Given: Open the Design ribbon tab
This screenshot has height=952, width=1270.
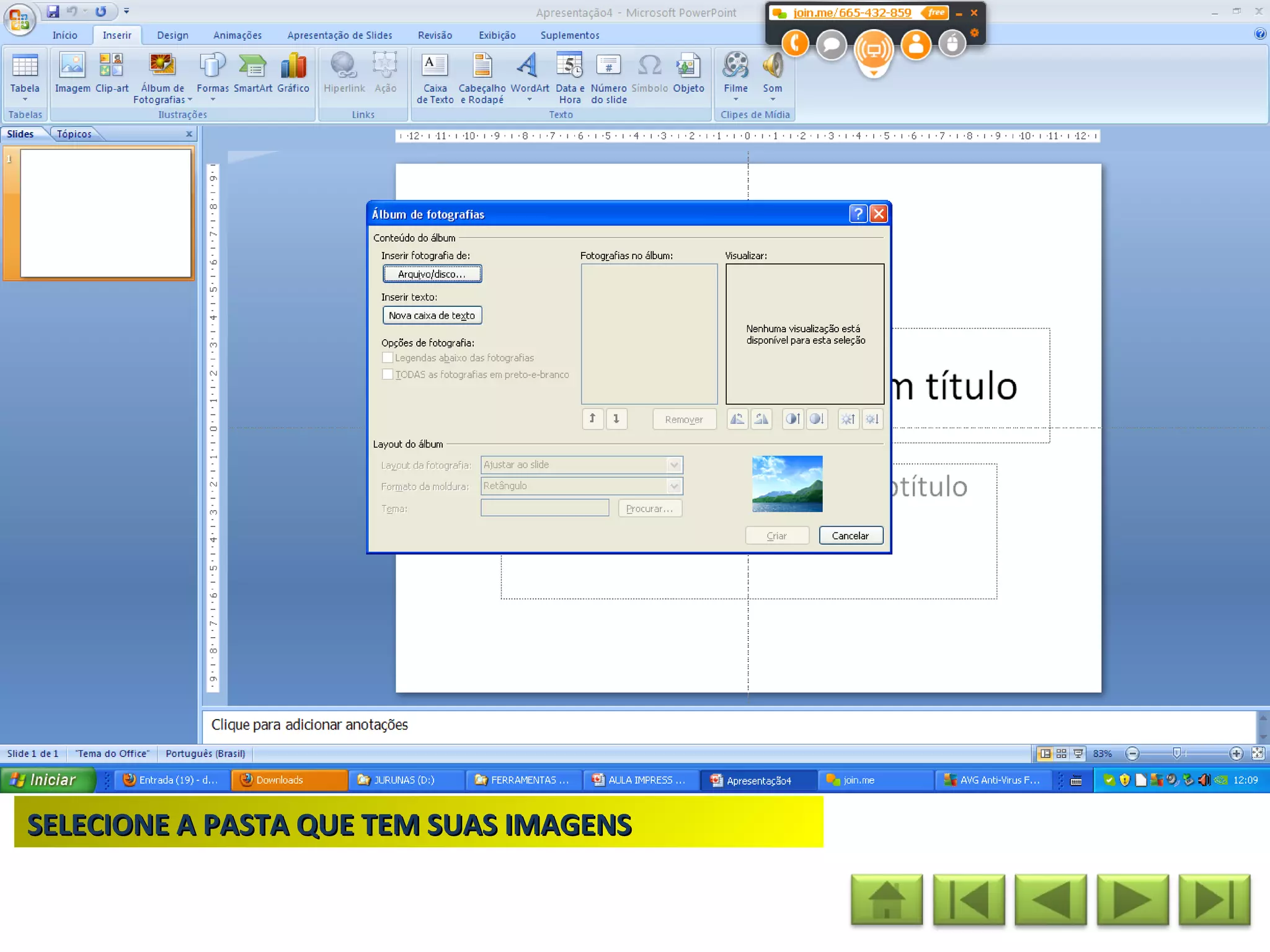Looking at the screenshot, I should click(x=172, y=35).
